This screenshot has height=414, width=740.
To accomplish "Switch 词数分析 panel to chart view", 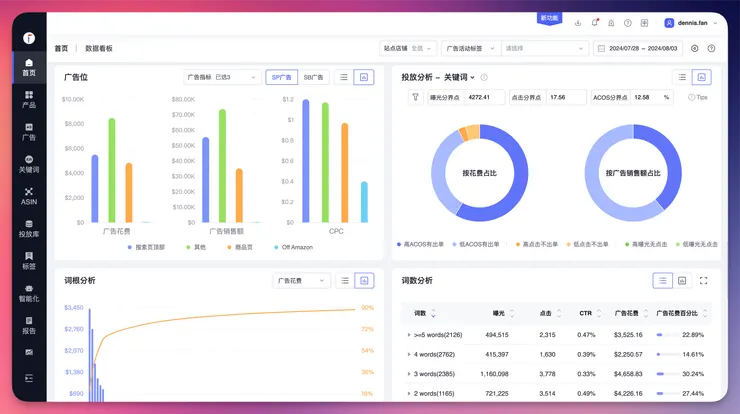I will (x=682, y=280).
